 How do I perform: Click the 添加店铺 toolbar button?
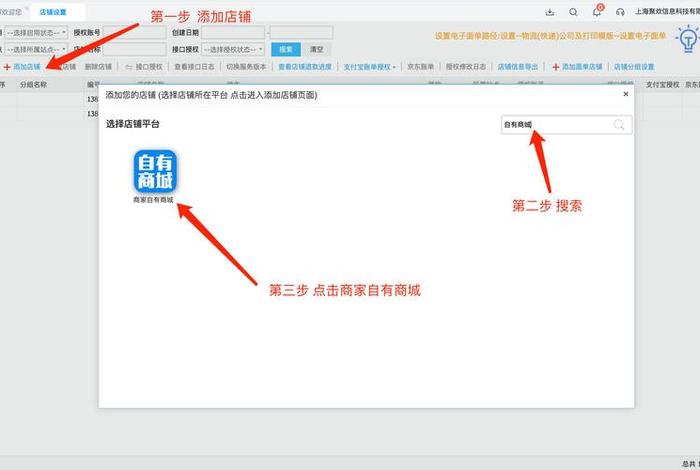[22, 67]
